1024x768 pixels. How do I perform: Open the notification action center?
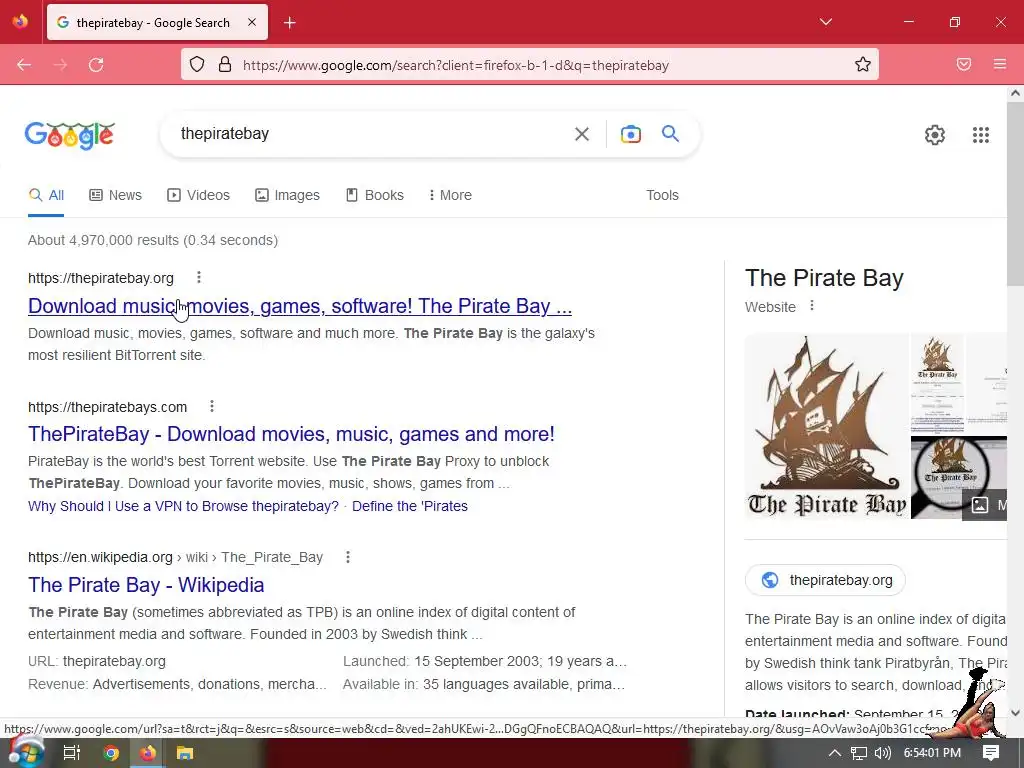coord(991,752)
